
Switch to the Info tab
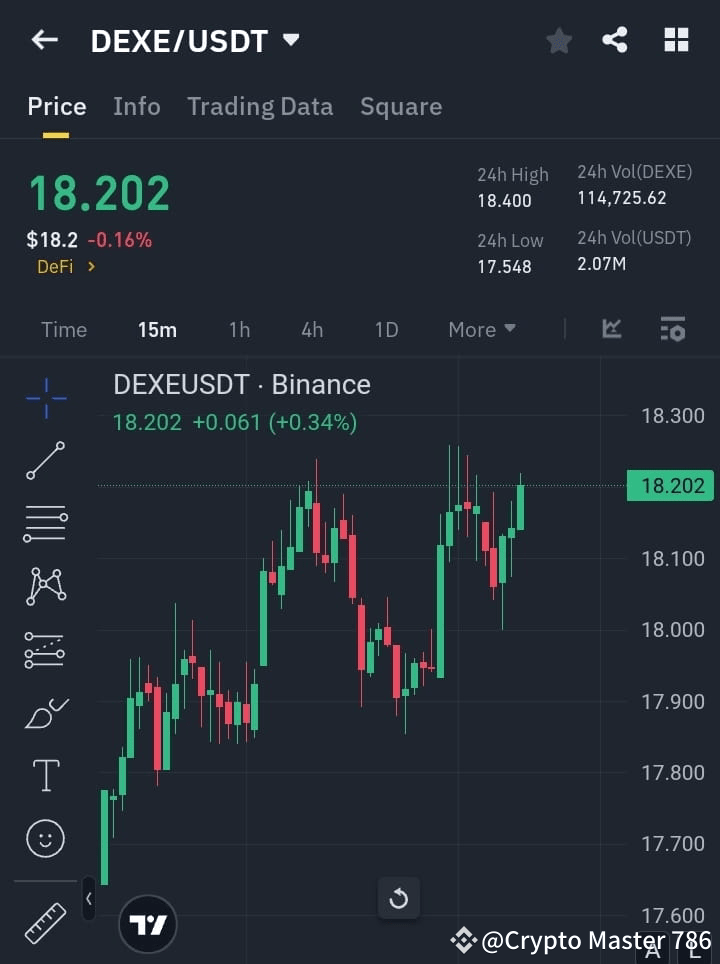tap(136, 106)
